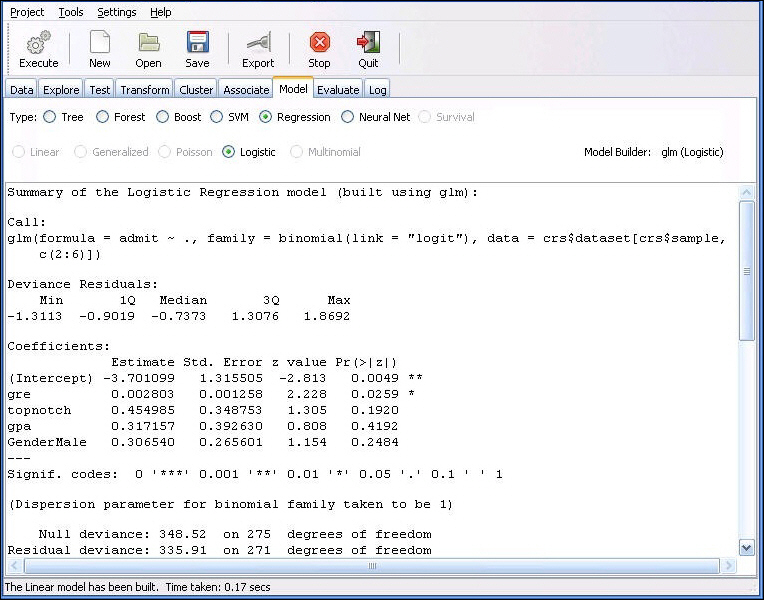Click the 'Call:' line in output

27,222
